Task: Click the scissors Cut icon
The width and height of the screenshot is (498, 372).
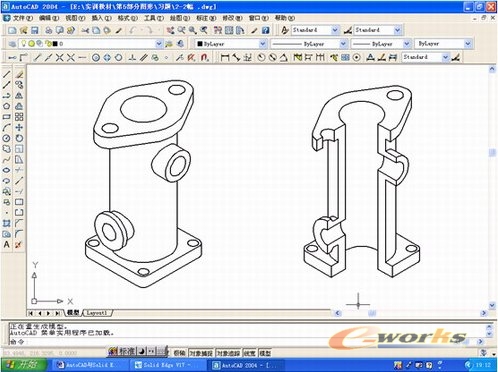Action: (x=85, y=30)
